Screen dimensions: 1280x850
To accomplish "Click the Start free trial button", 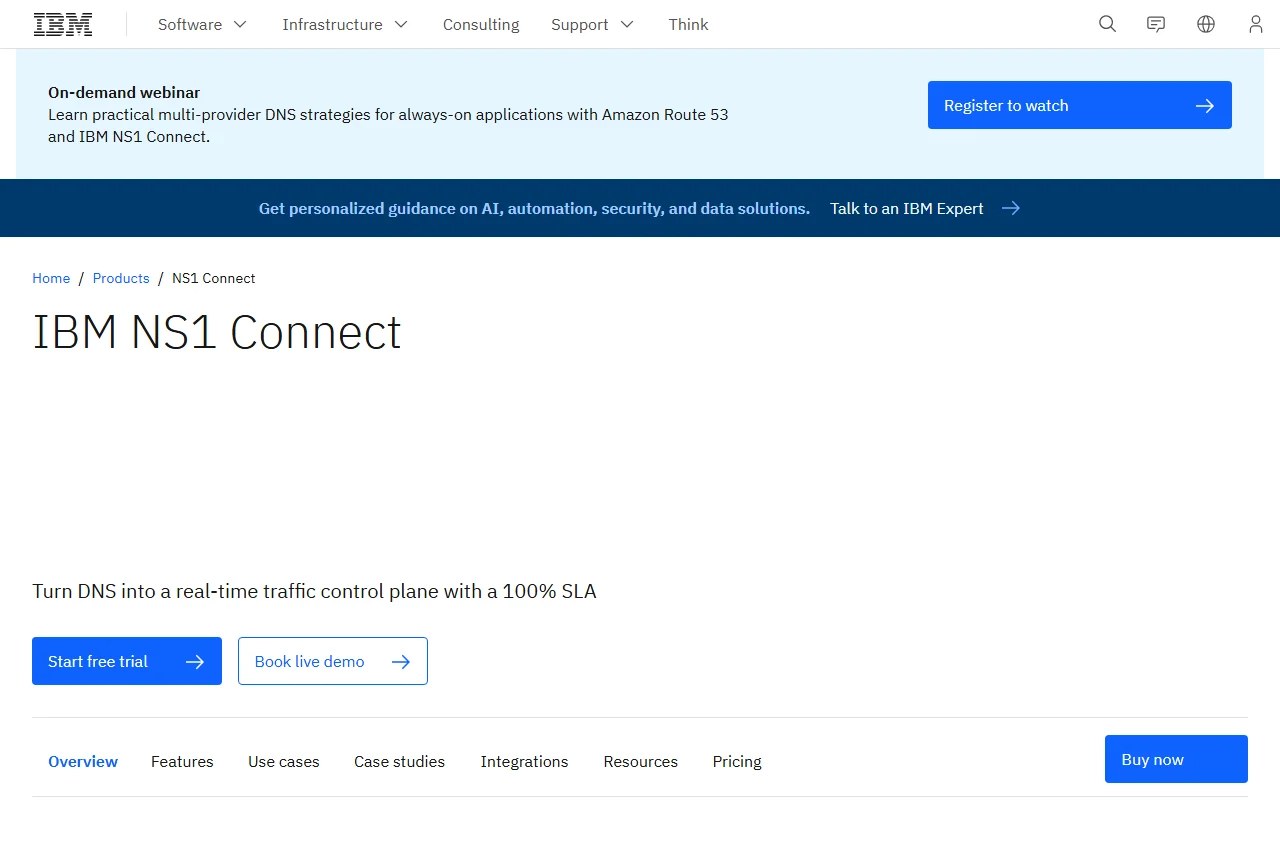I will click(x=127, y=661).
